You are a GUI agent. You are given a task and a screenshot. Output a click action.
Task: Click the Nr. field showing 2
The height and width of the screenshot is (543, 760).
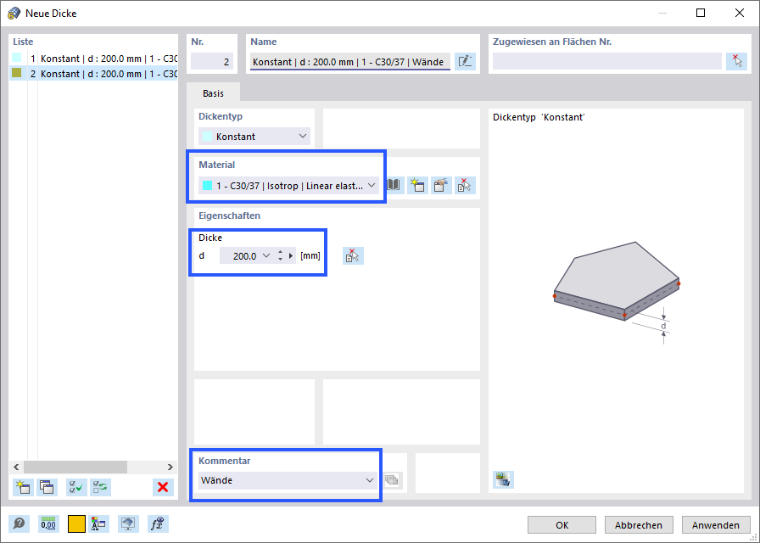pos(212,62)
